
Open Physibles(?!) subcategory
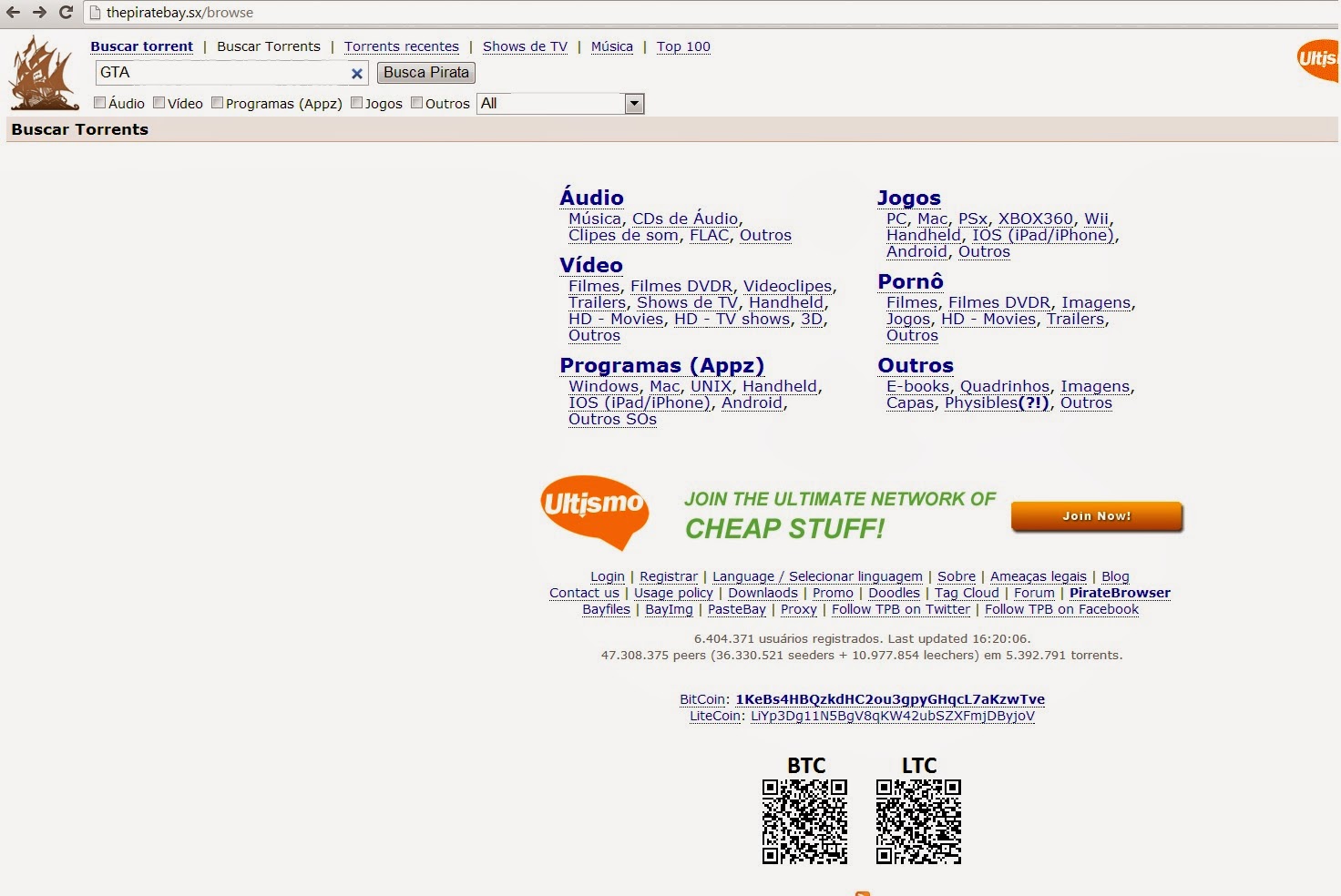click(x=997, y=402)
